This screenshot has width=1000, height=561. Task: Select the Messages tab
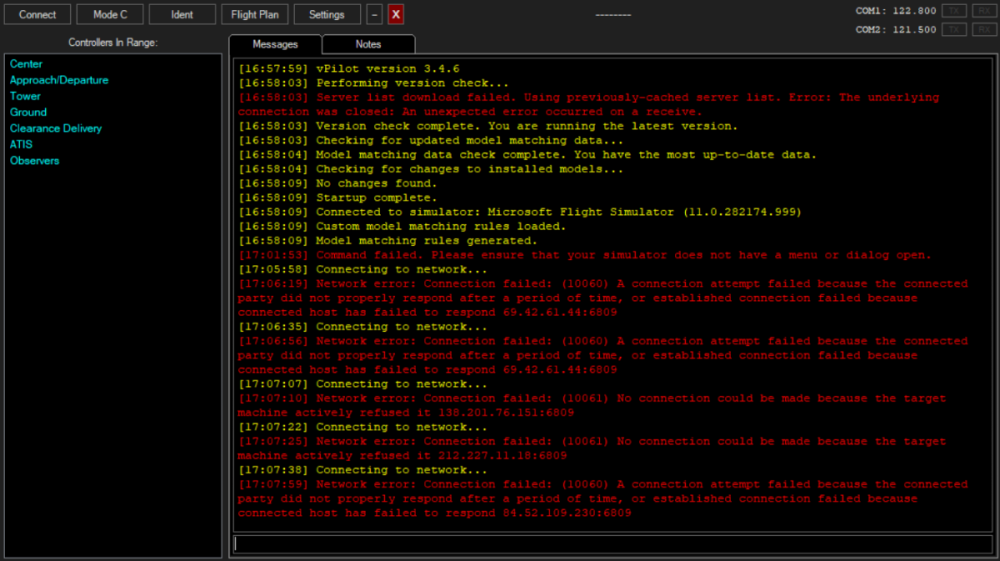275,44
